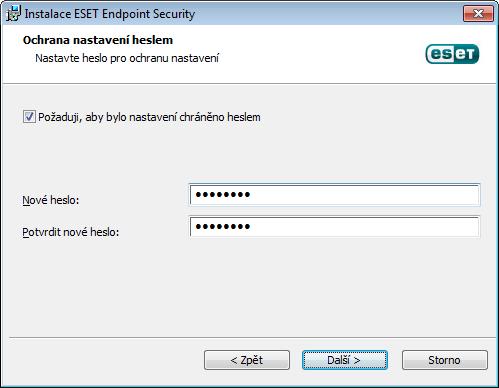The image size is (499, 388).
Task: Click the gray empty area below password fields
Action: click(249, 287)
